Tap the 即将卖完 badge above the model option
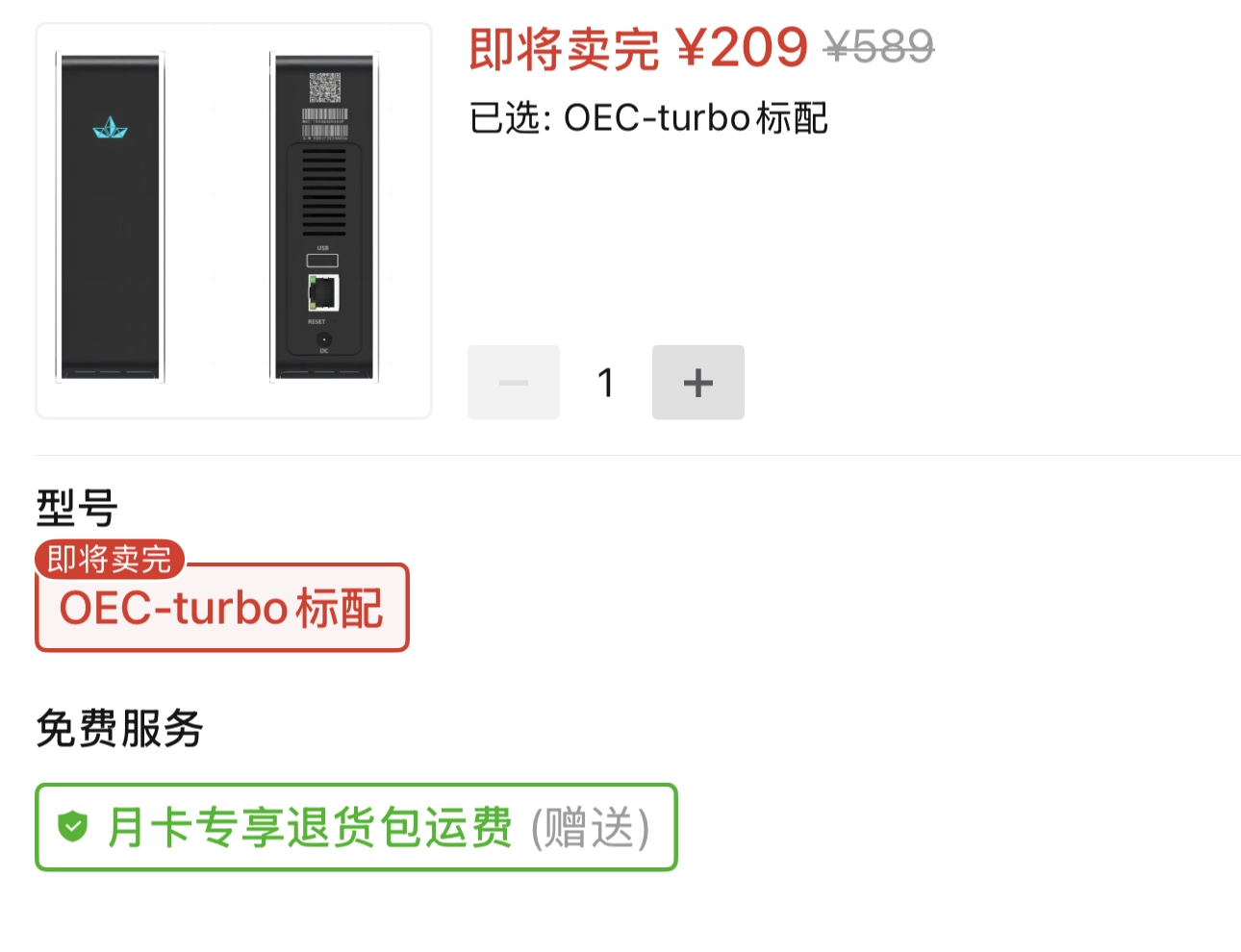This screenshot has width=1241, height=952. point(110,559)
